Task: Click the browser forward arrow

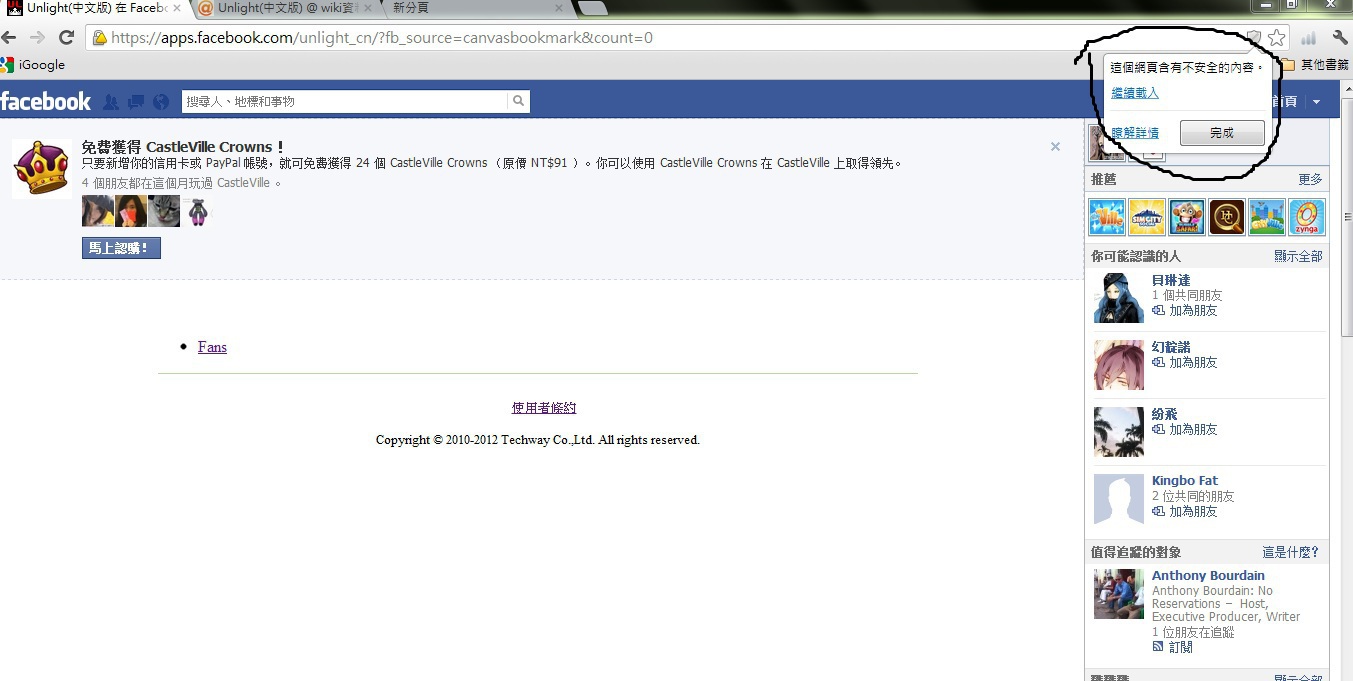Action: click(x=37, y=38)
